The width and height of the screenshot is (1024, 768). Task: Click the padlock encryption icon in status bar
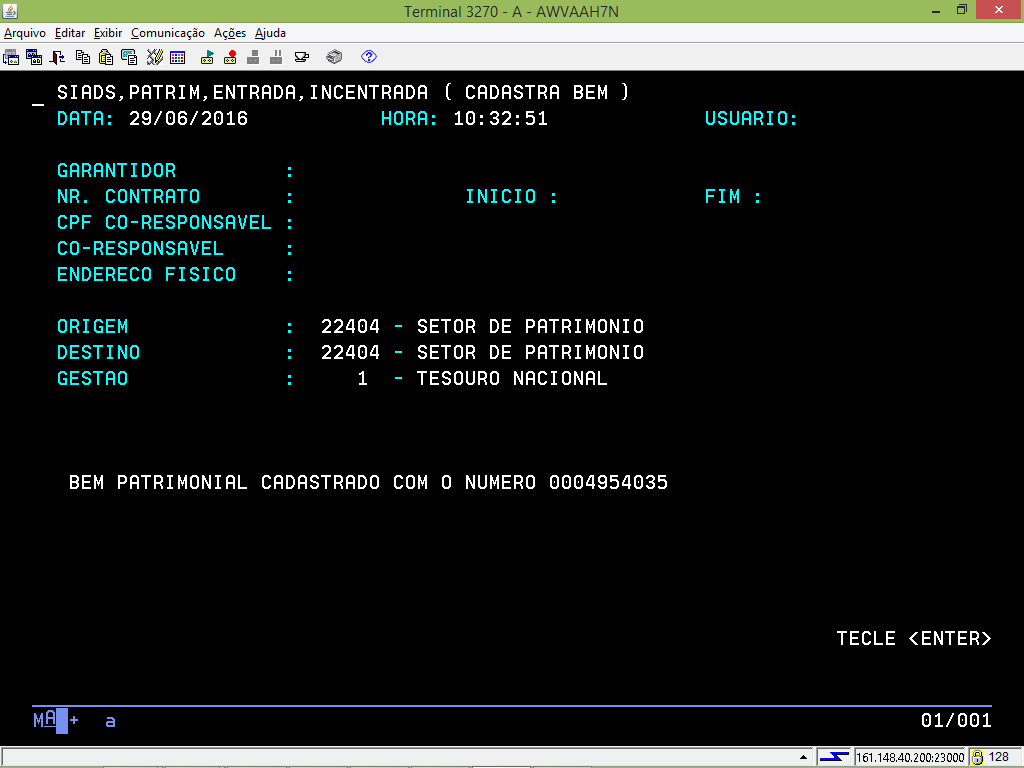tap(978, 757)
